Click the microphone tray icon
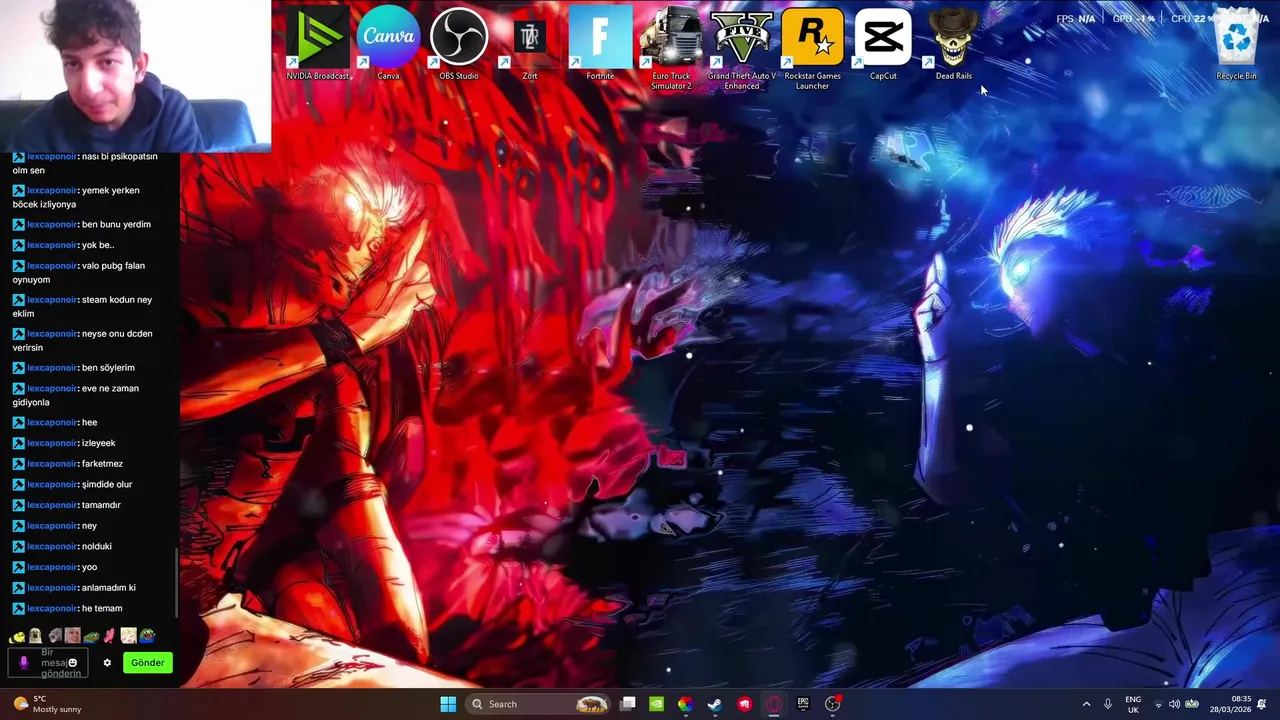 [x=1107, y=704]
